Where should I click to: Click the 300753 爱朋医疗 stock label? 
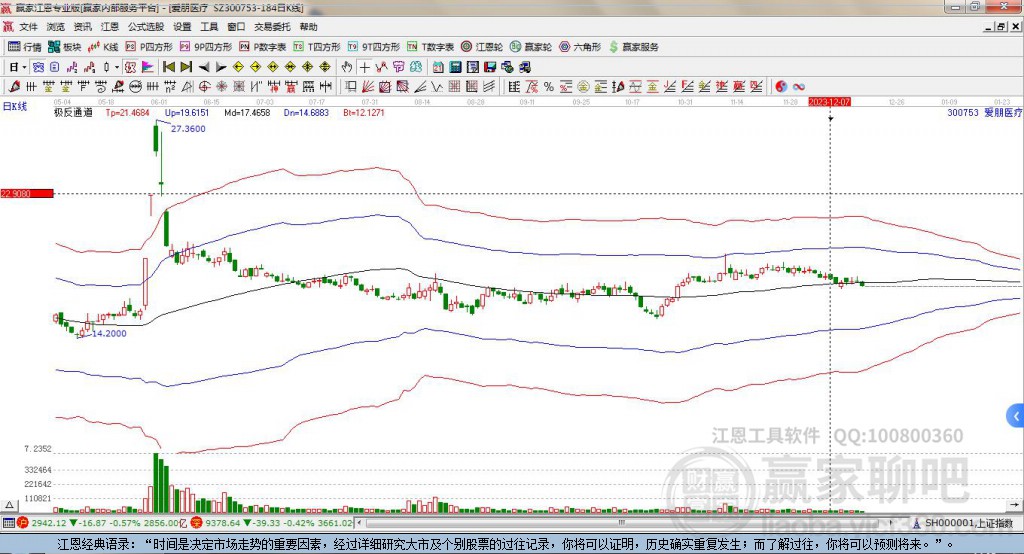(984, 113)
